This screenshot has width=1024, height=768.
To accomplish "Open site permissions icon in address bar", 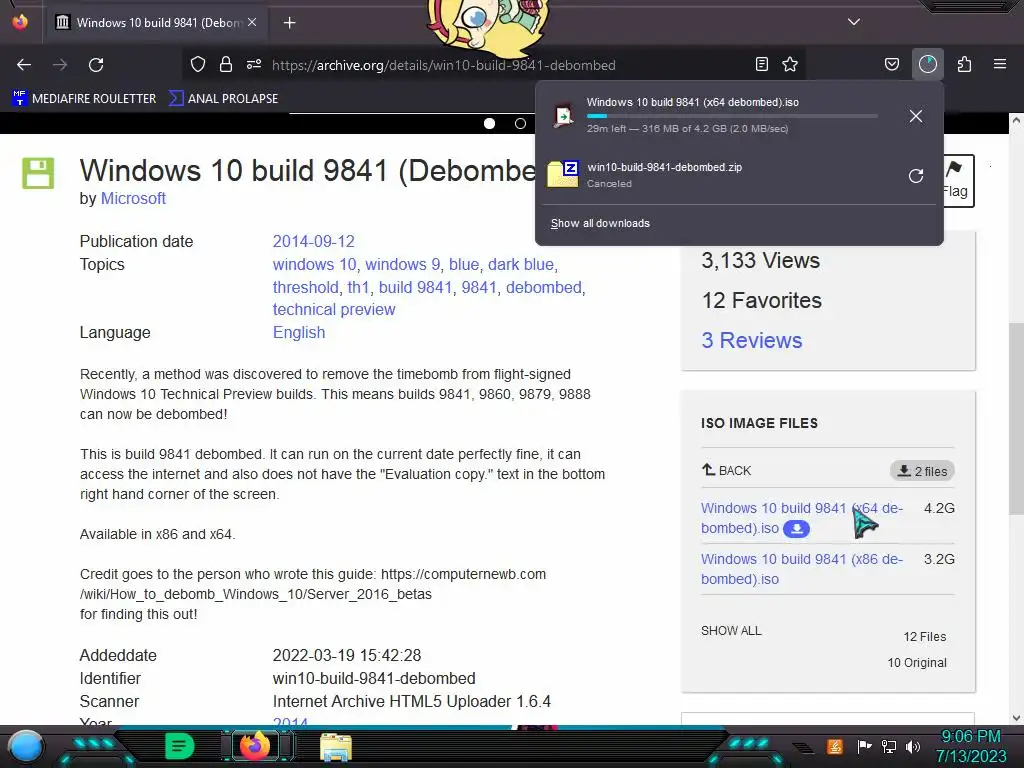I will tap(254, 64).
